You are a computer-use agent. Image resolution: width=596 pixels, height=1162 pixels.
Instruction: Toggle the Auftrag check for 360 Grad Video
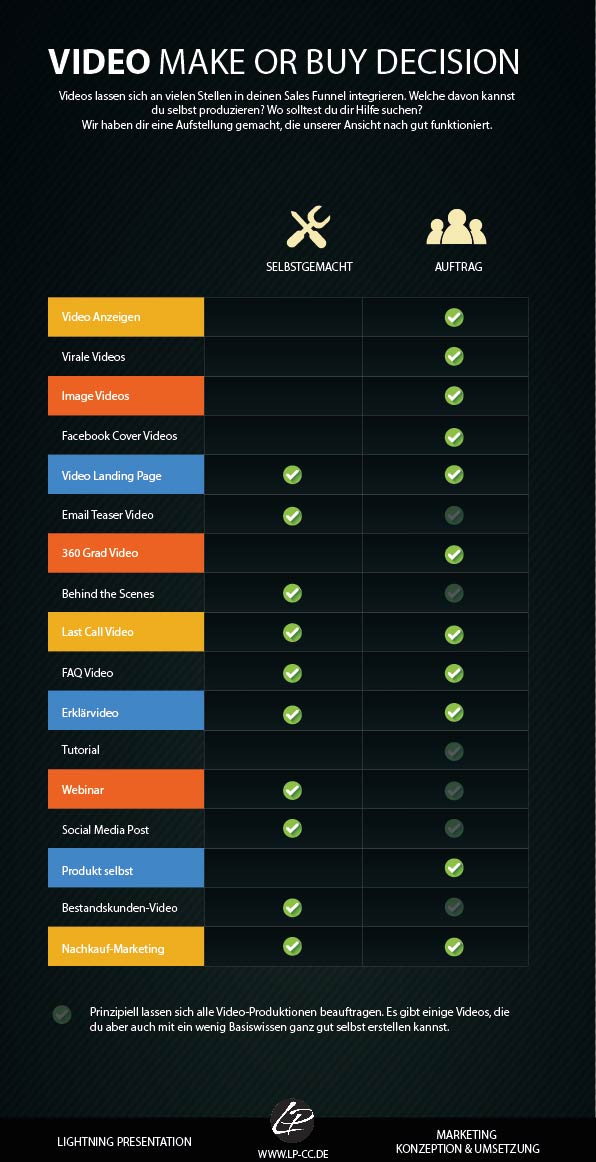coord(454,554)
